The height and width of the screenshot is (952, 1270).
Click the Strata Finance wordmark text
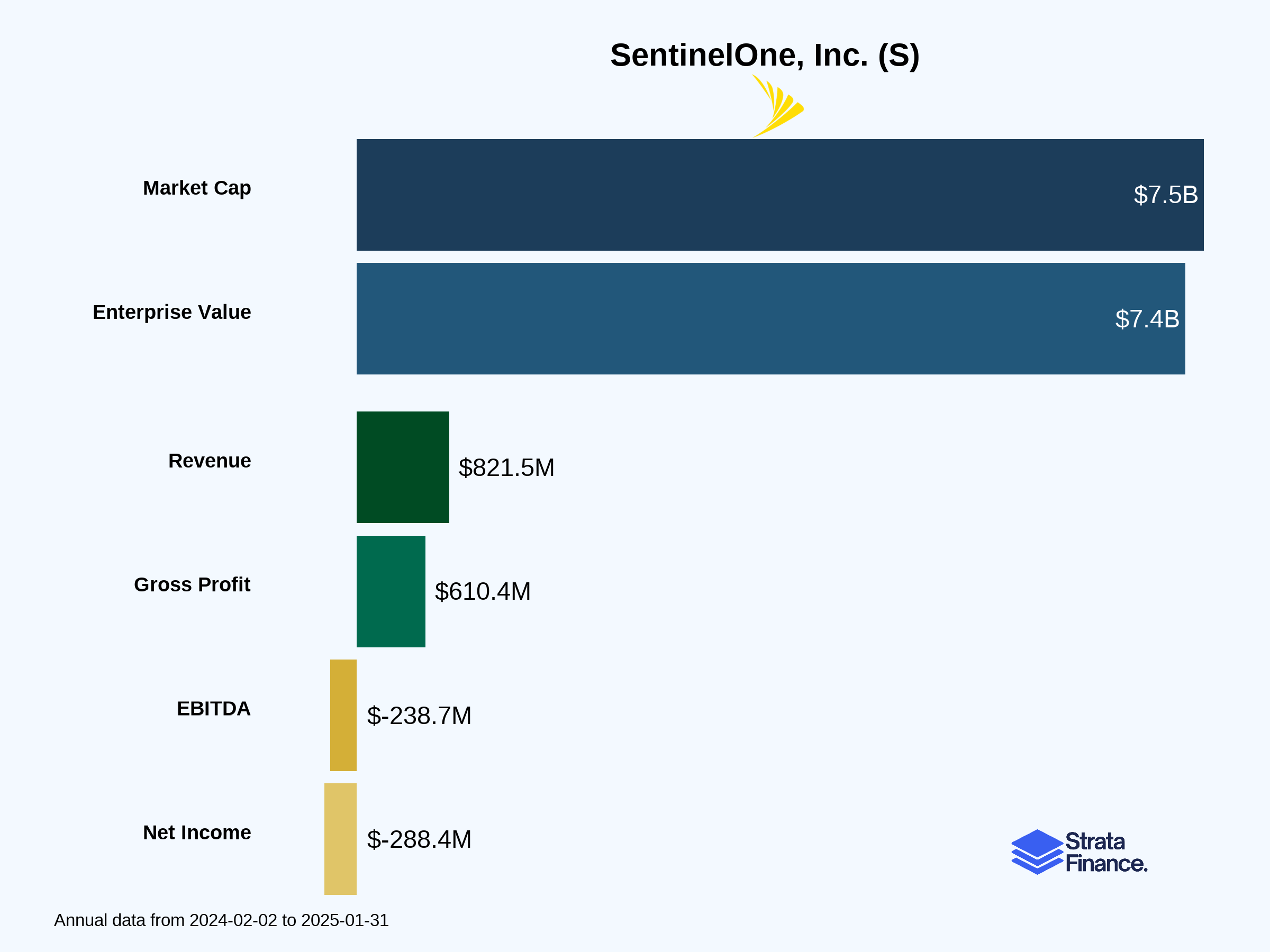click(1106, 852)
